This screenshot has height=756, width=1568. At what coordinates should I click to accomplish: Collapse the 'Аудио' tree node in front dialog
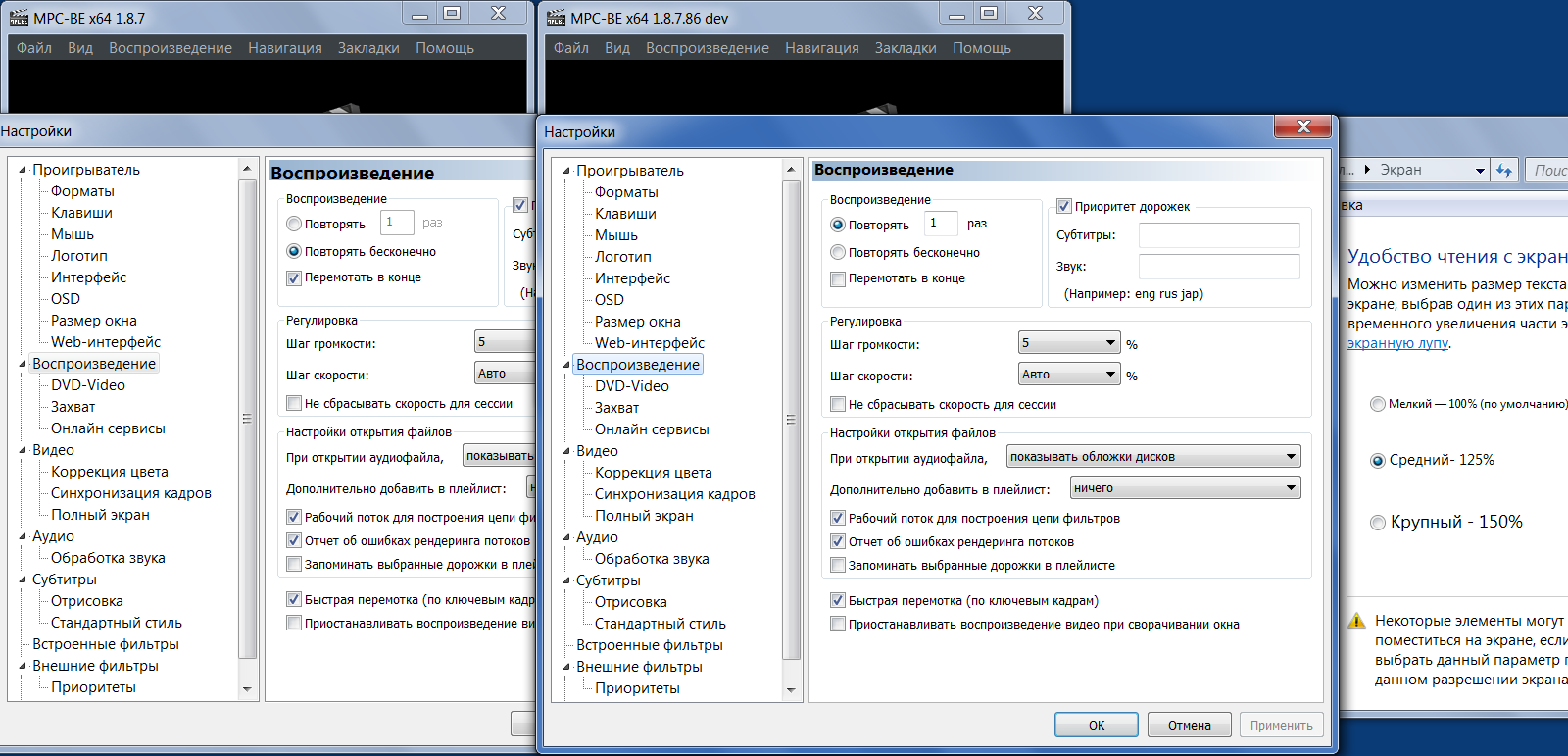point(566,537)
